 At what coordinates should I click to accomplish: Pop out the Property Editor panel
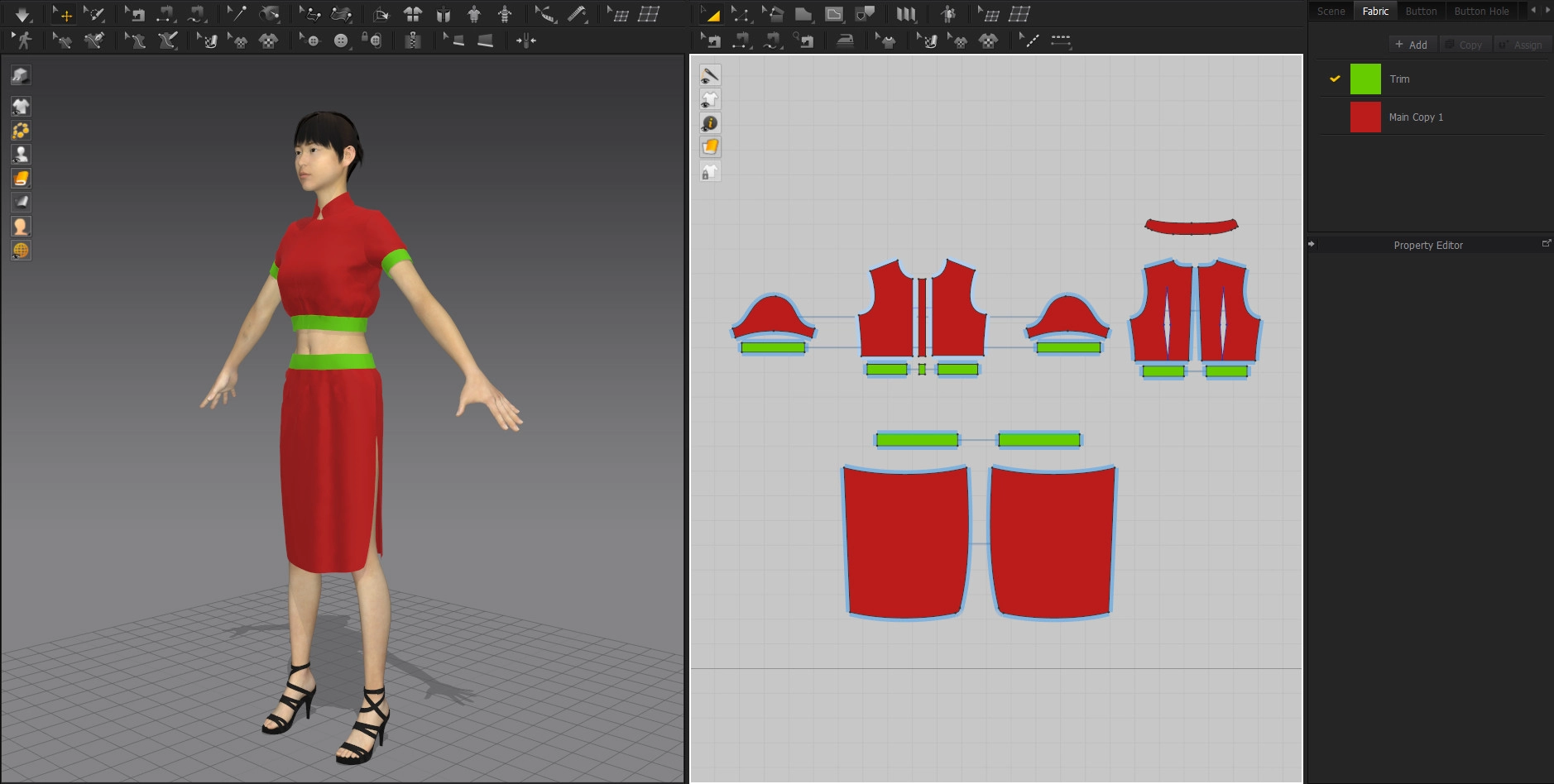[x=1546, y=244]
